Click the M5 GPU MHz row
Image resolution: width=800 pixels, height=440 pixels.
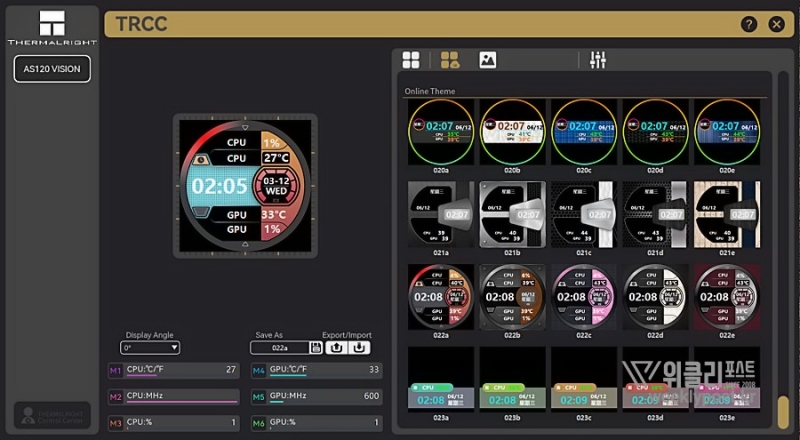(x=313, y=396)
